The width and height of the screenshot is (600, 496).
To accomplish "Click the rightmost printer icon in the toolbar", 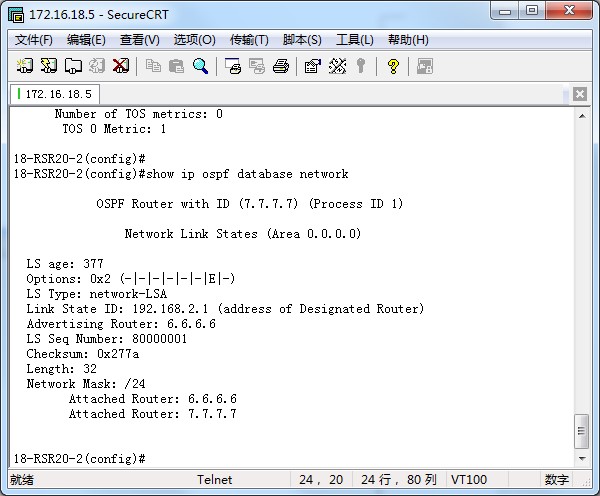I will [x=281, y=67].
